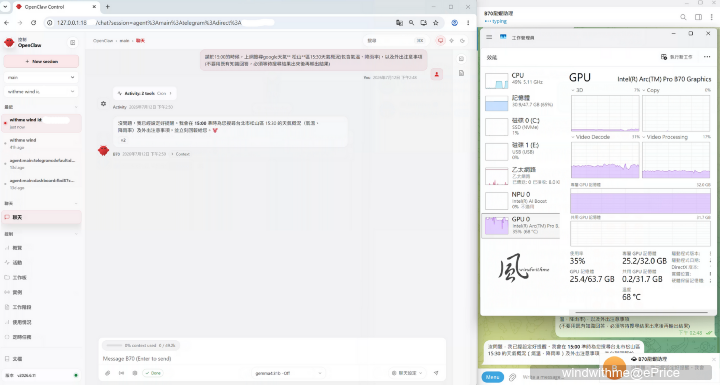Select 乙太網路 Ethernet in performance list
The height and width of the screenshot is (385, 720).
coord(521,176)
